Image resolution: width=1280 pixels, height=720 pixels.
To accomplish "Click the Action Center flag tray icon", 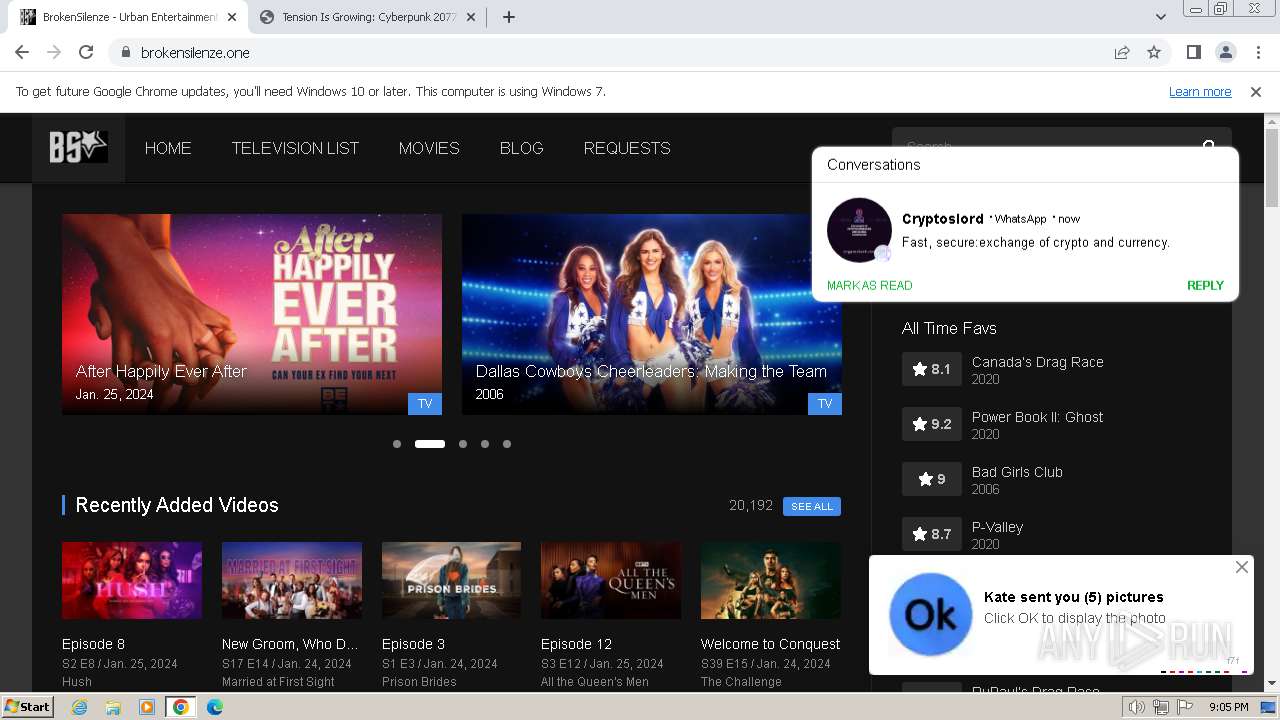I will point(1185,707).
